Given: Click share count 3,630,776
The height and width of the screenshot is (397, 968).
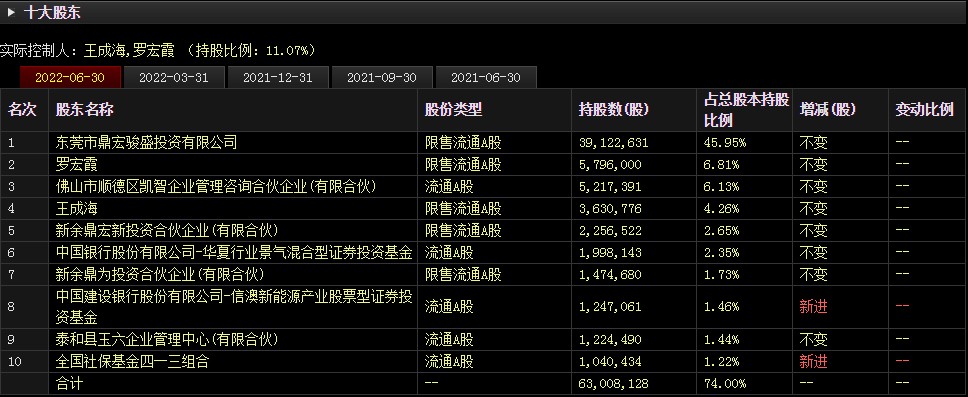Looking at the screenshot, I should [x=610, y=209].
